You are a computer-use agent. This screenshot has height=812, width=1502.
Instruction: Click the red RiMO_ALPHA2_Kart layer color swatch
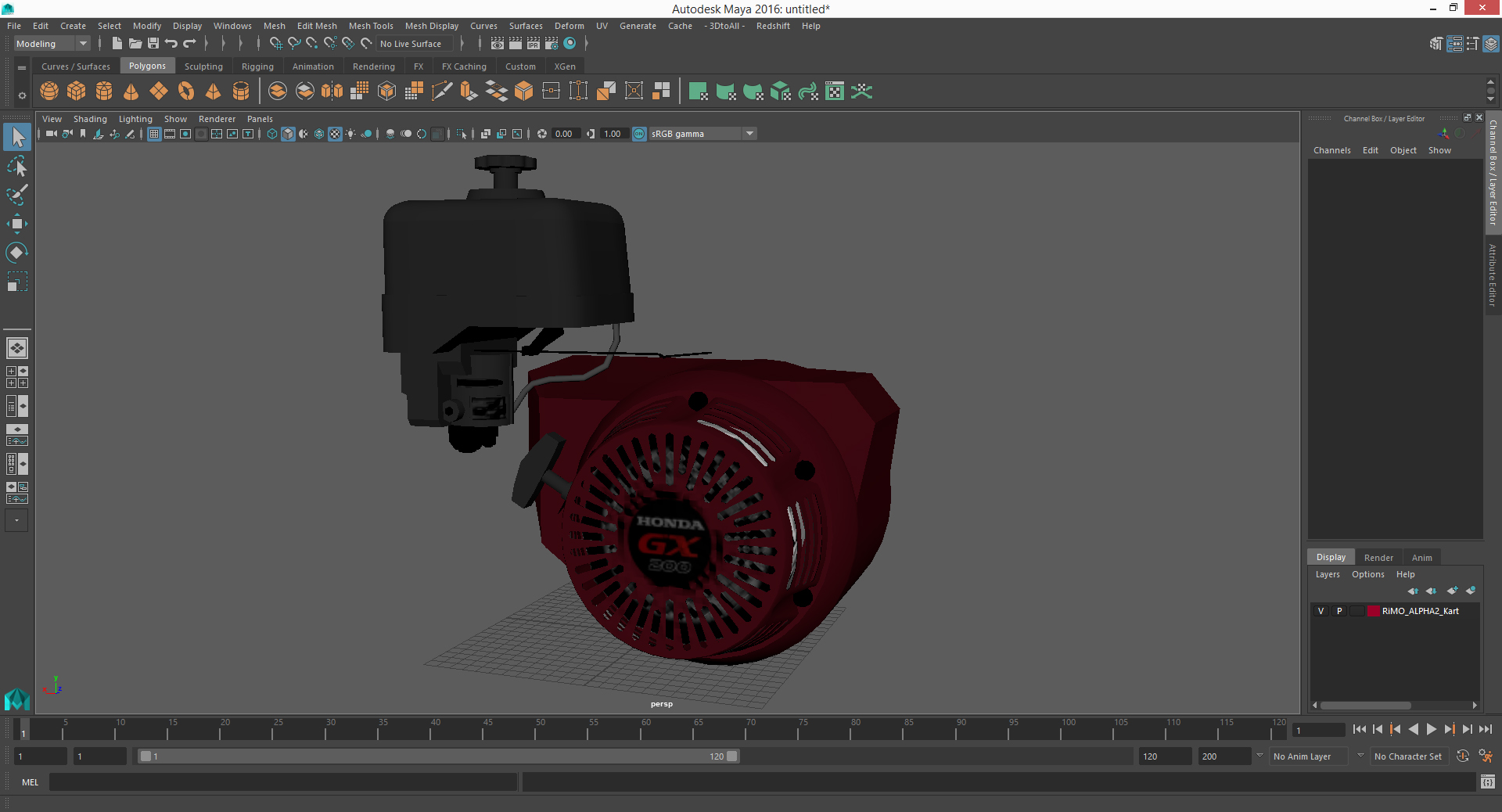coord(1373,611)
